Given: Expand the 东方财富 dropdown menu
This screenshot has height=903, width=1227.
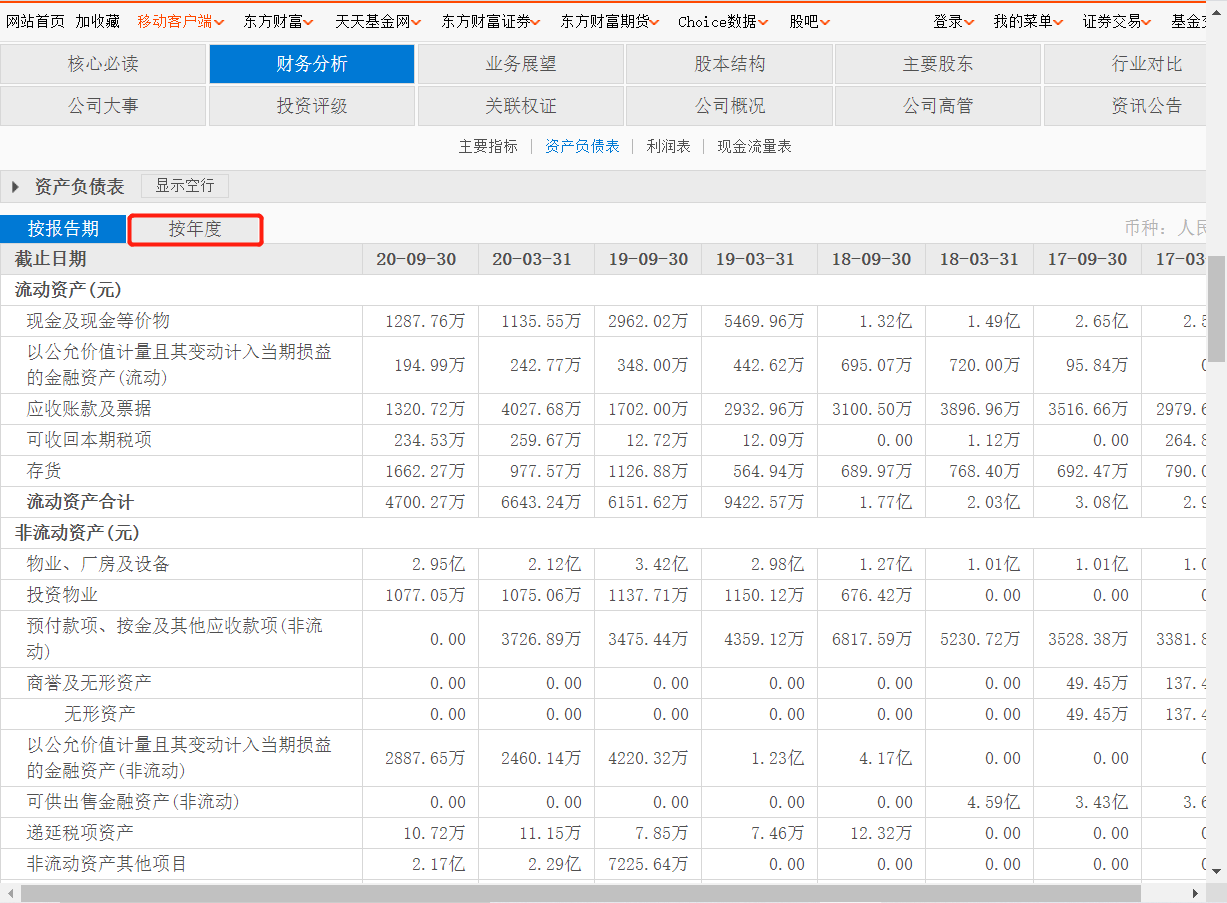Looking at the screenshot, I should (x=278, y=21).
